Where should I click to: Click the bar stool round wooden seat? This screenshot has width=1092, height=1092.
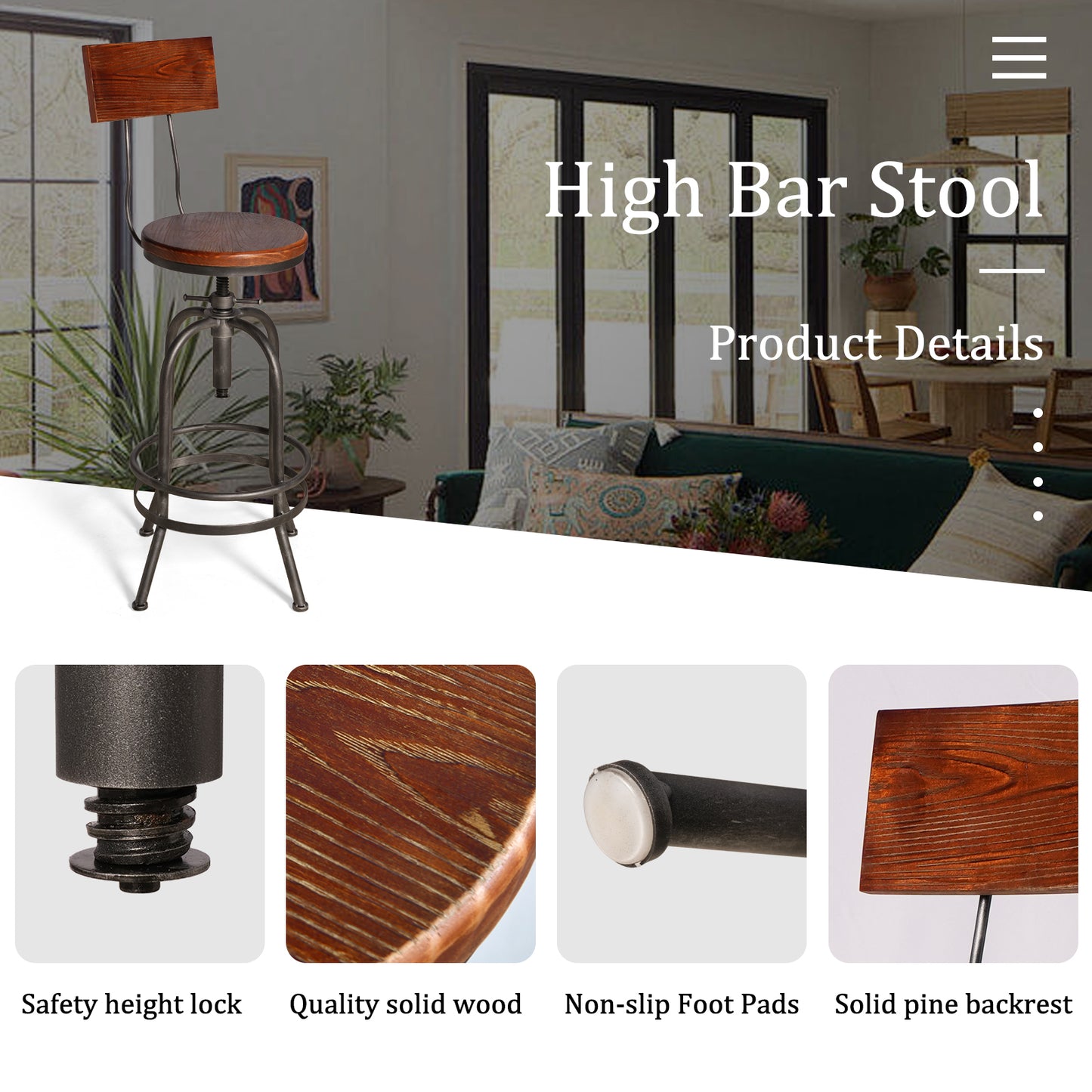pos(225,238)
